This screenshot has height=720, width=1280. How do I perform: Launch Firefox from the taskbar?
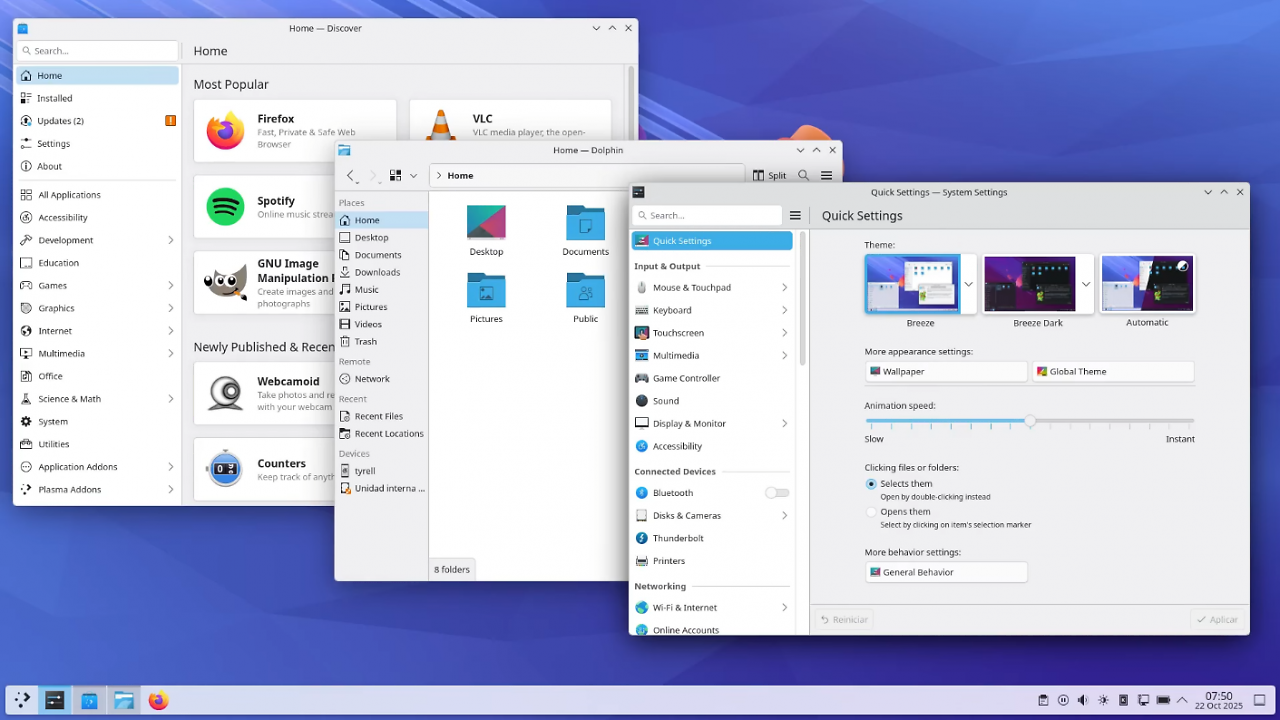click(x=158, y=700)
